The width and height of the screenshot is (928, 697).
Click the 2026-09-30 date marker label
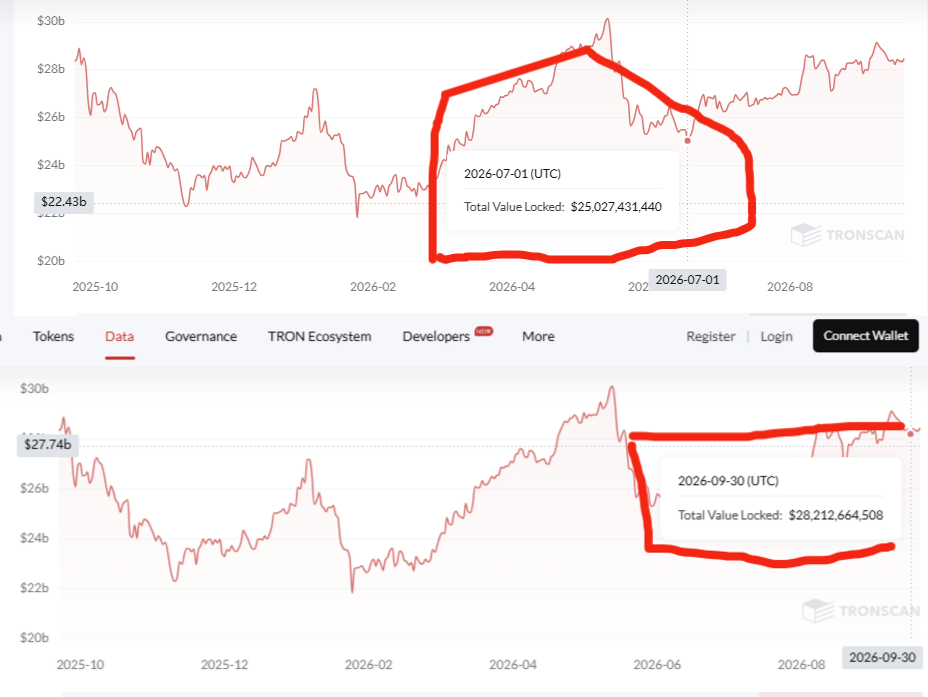coord(882,657)
